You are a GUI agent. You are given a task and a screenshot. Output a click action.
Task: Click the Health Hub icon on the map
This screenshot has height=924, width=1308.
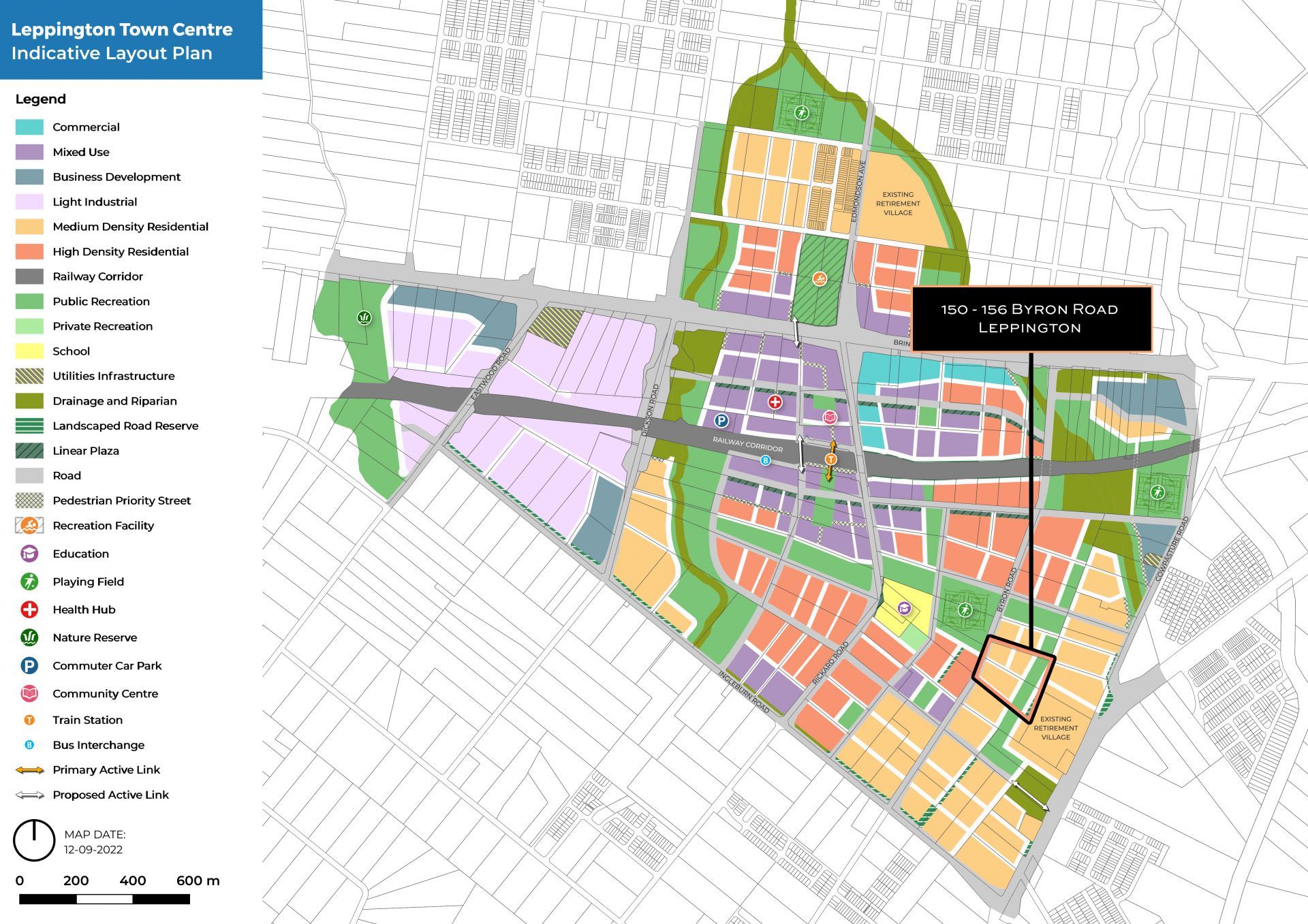[x=775, y=402]
